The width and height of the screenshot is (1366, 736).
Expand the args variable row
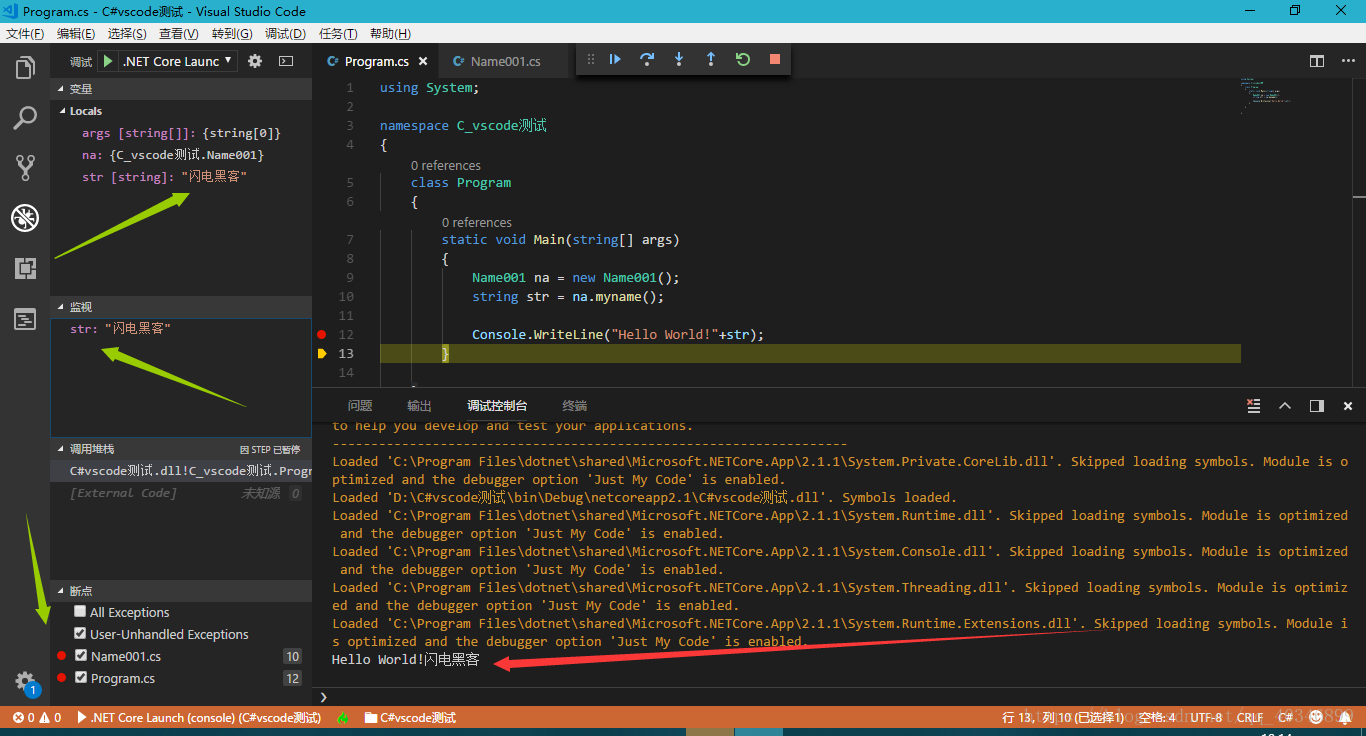[181, 133]
